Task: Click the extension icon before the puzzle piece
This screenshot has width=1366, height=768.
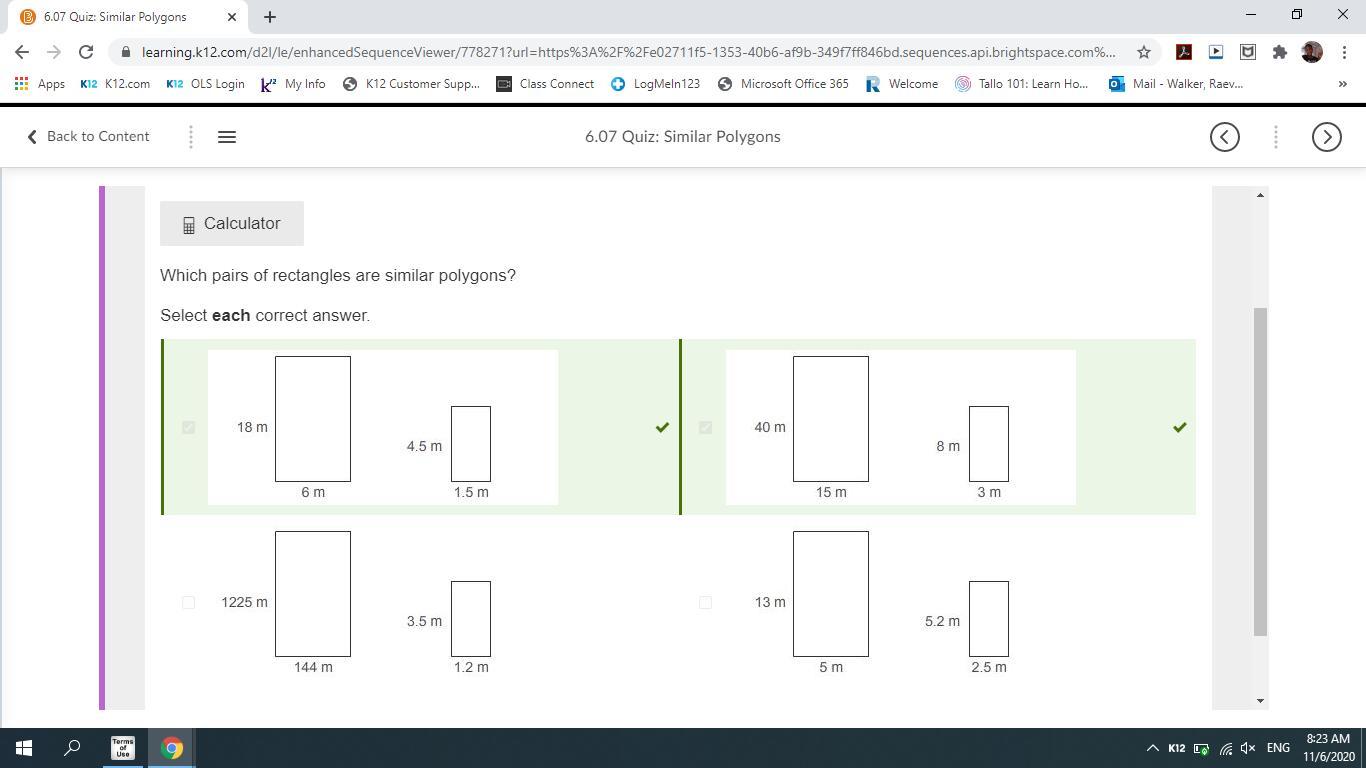Action: (1248, 52)
